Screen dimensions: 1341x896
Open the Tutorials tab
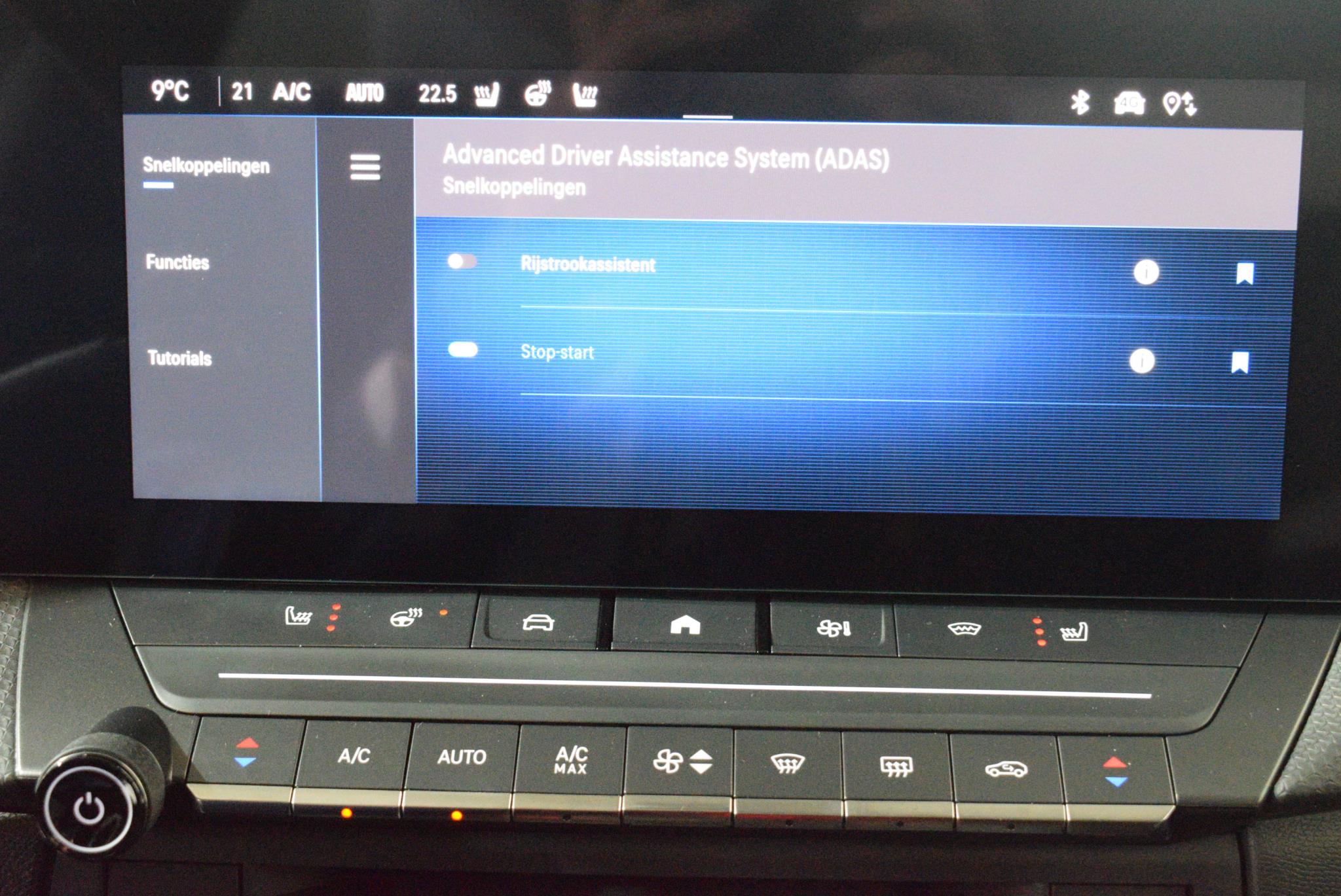179,358
